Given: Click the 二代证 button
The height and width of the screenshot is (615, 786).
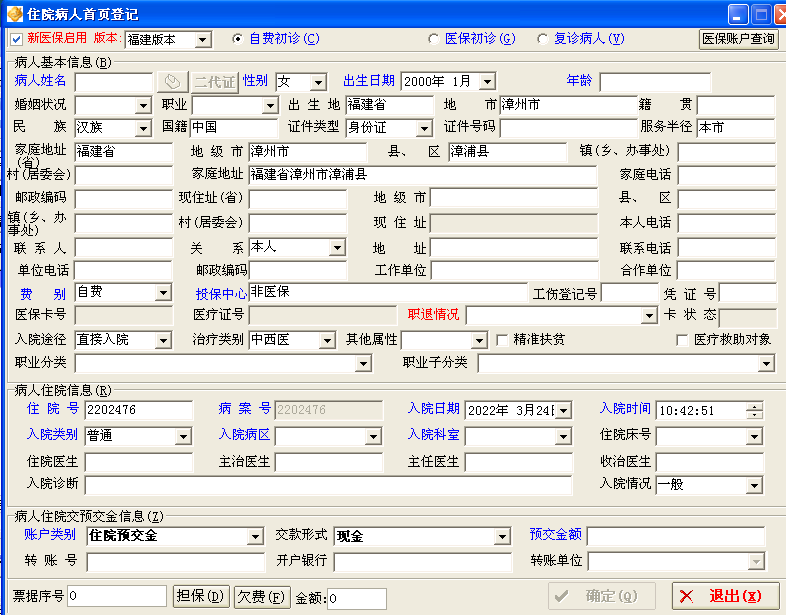Looking at the screenshot, I should [x=215, y=81].
